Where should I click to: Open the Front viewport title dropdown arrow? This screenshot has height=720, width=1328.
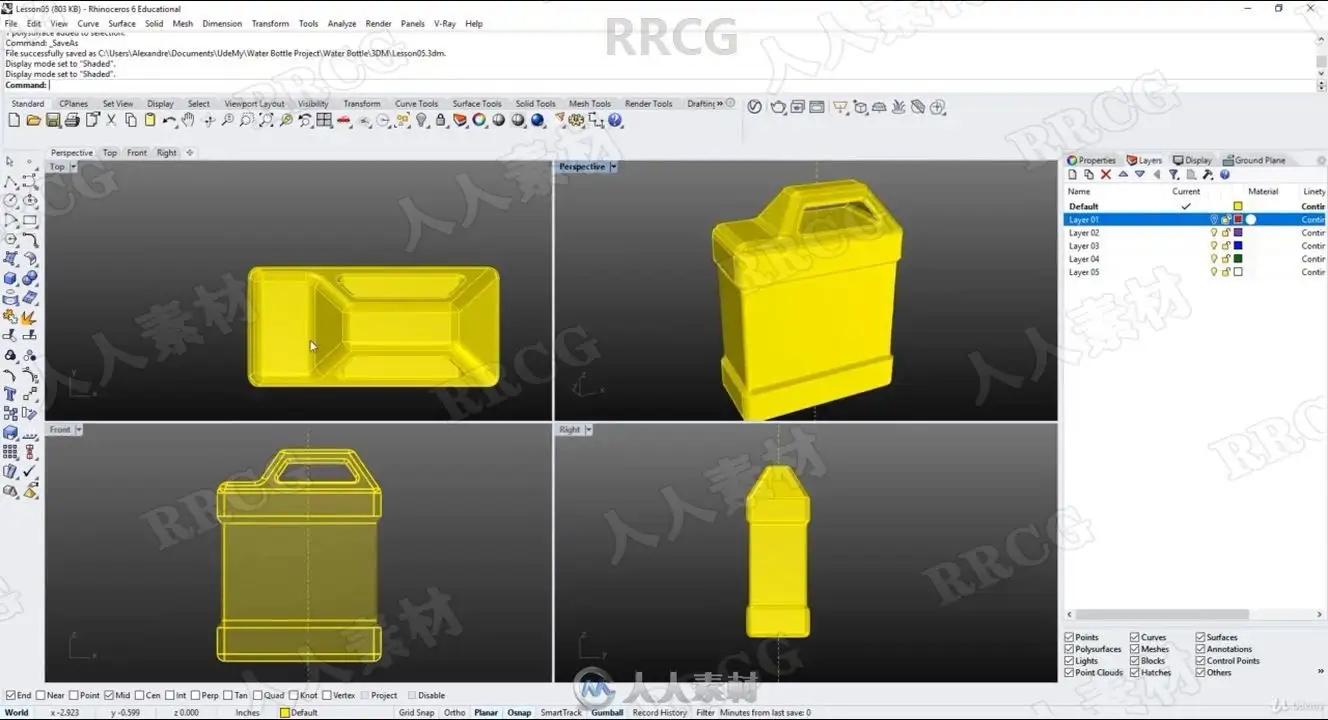(x=78, y=430)
